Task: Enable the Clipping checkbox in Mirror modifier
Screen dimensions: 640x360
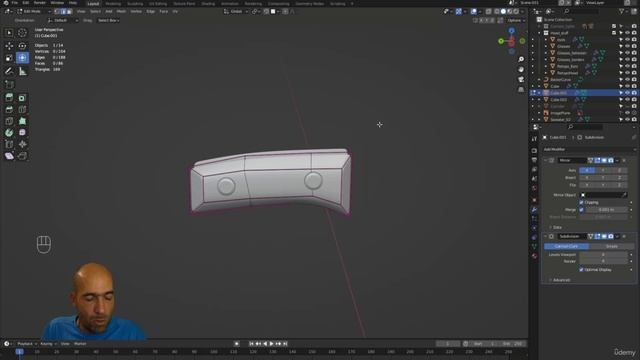Action: point(581,202)
